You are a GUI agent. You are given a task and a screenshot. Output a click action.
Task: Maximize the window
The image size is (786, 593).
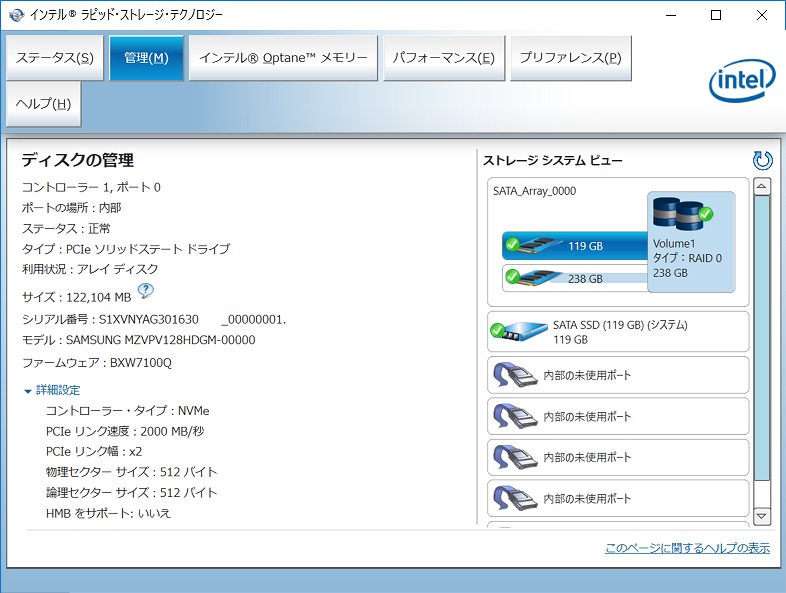pos(716,15)
